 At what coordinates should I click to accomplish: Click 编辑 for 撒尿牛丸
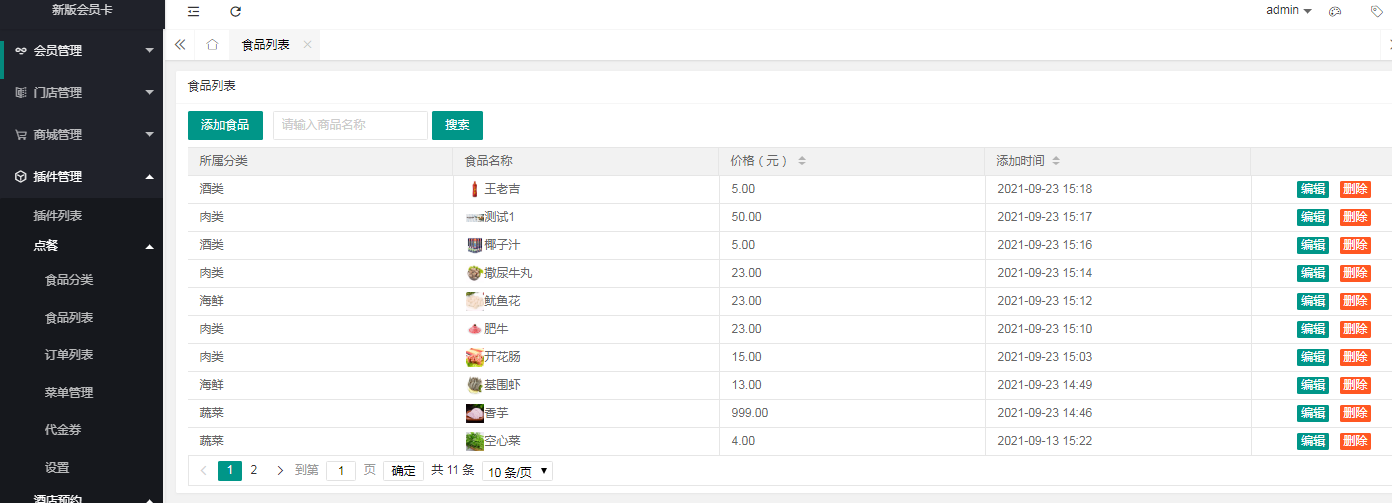1313,273
